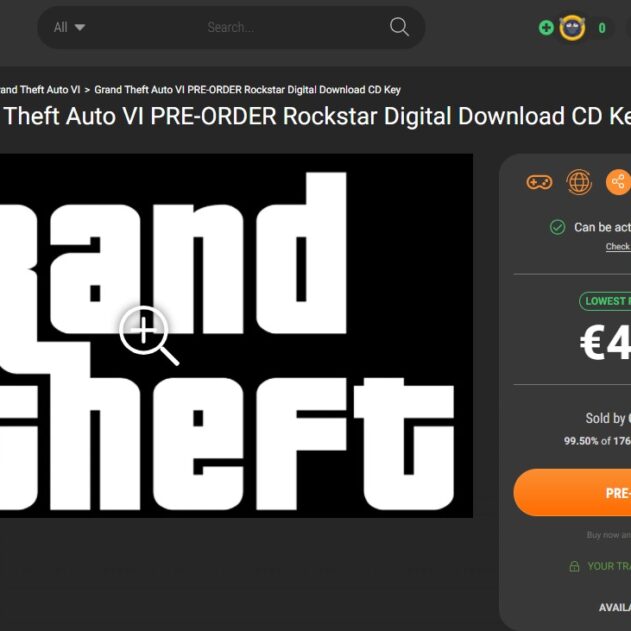
Task: Enlarge the Grand Theft Auto cover image
Action: click(236, 336)
